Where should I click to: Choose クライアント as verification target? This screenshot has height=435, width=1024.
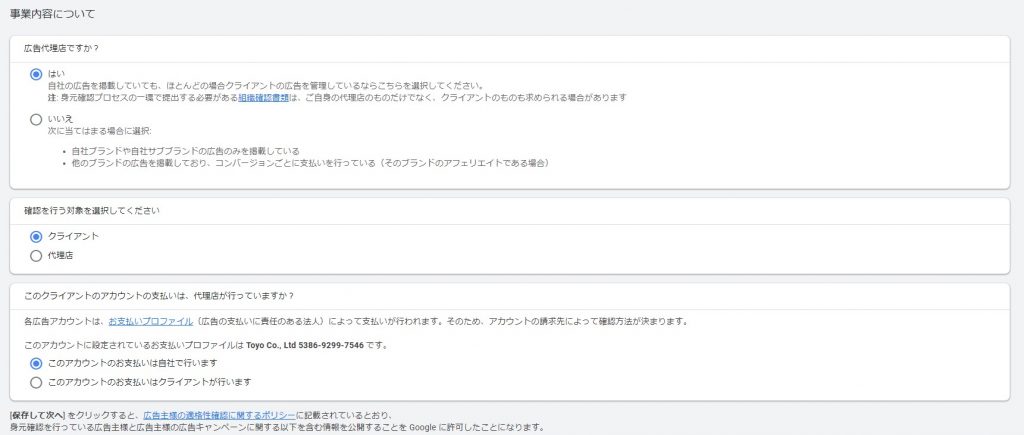(x=36, y=236)
